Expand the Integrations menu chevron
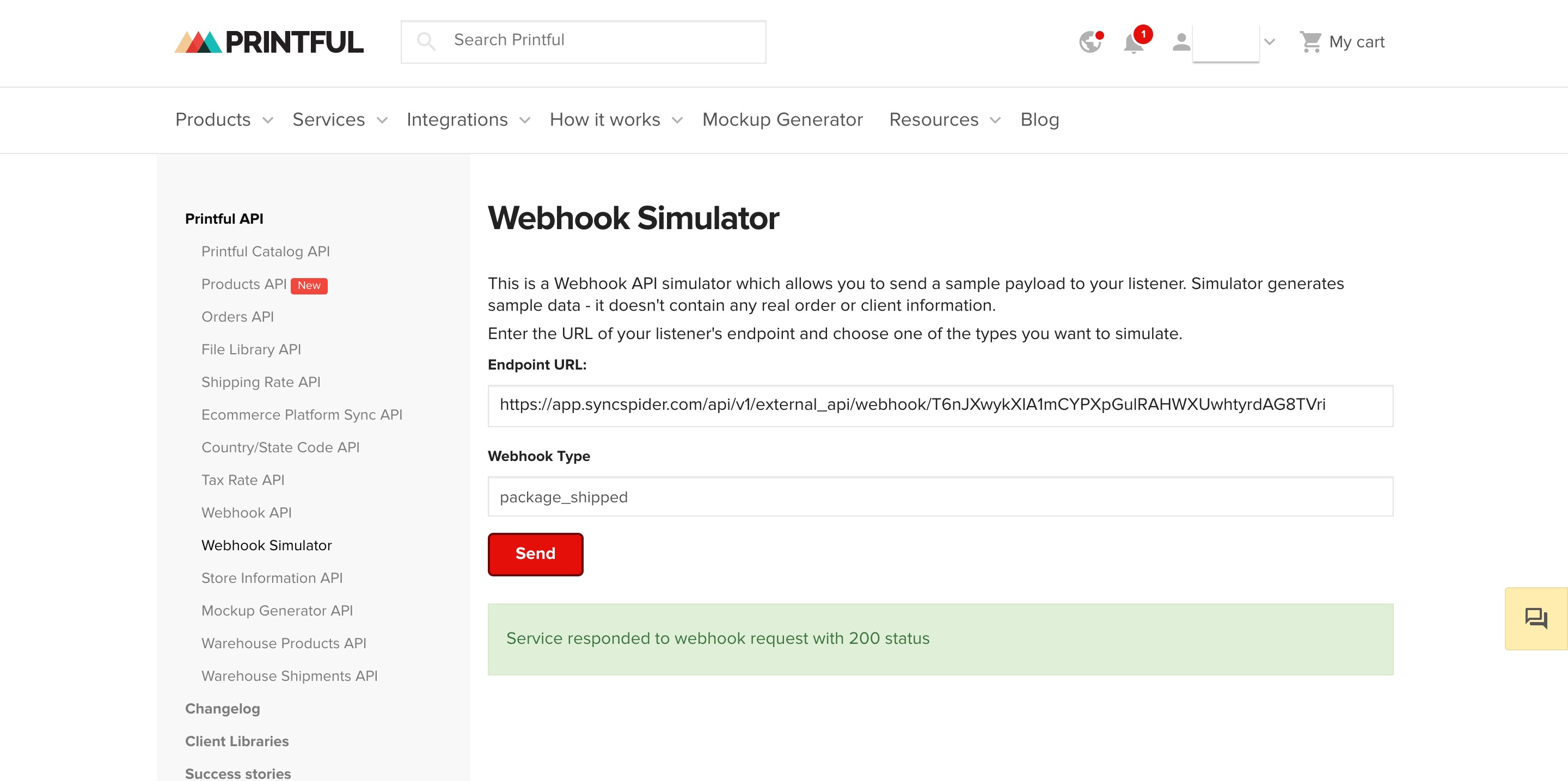Viewport: 1568px width, 781px height. pyautogui.click(x=525, y=120)
